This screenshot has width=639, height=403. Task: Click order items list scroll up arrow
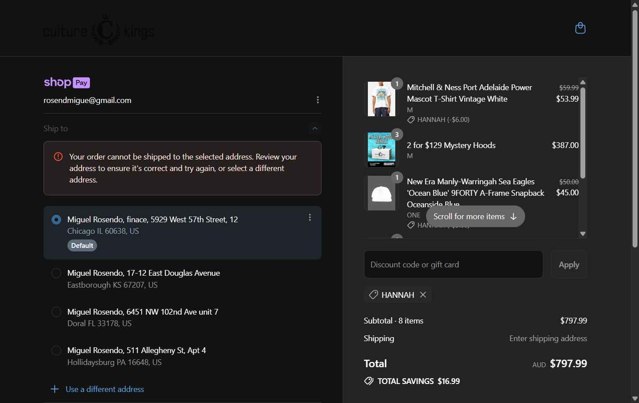(x=583, y=82)
